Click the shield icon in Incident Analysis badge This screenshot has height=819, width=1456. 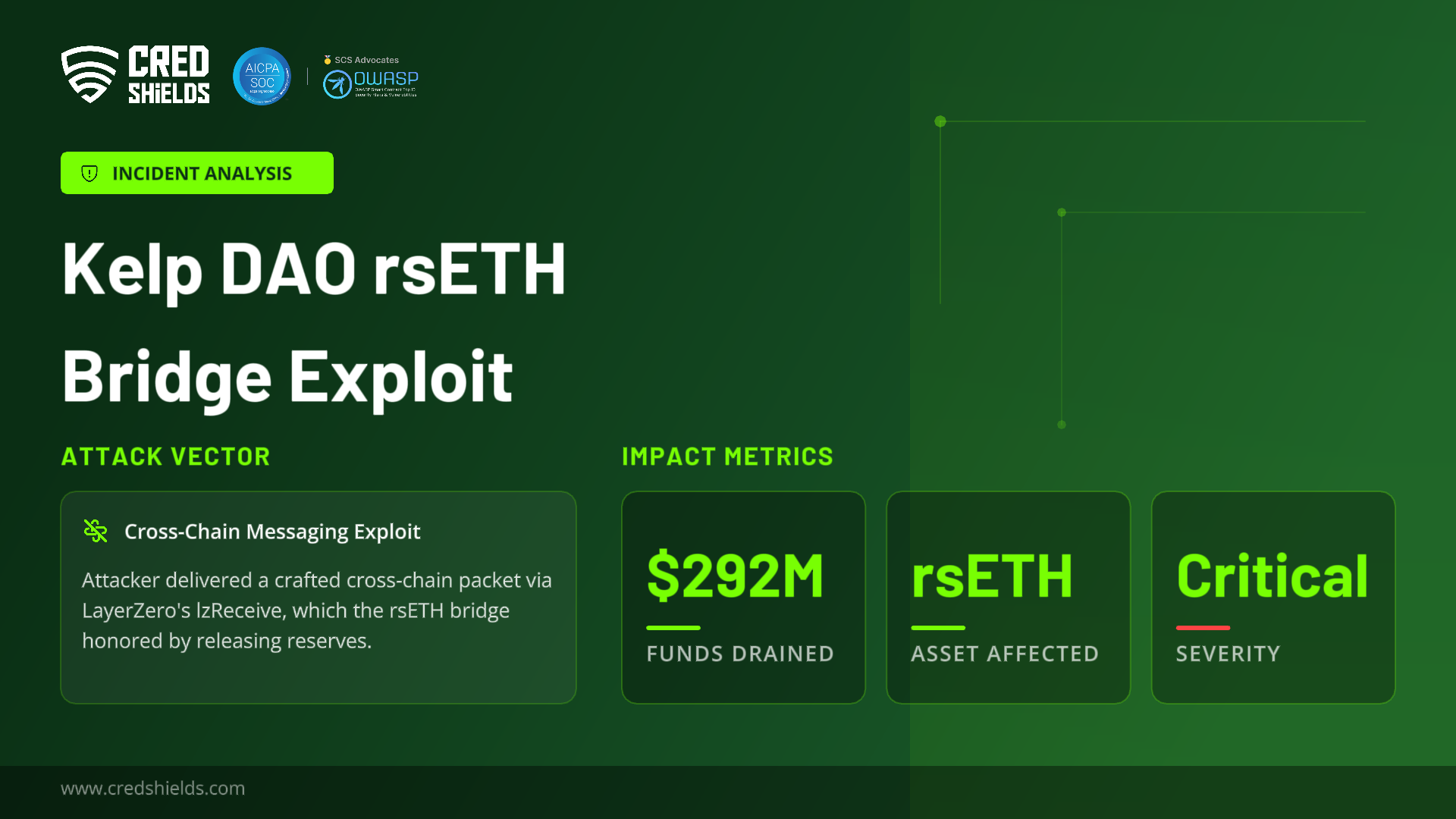90,173
